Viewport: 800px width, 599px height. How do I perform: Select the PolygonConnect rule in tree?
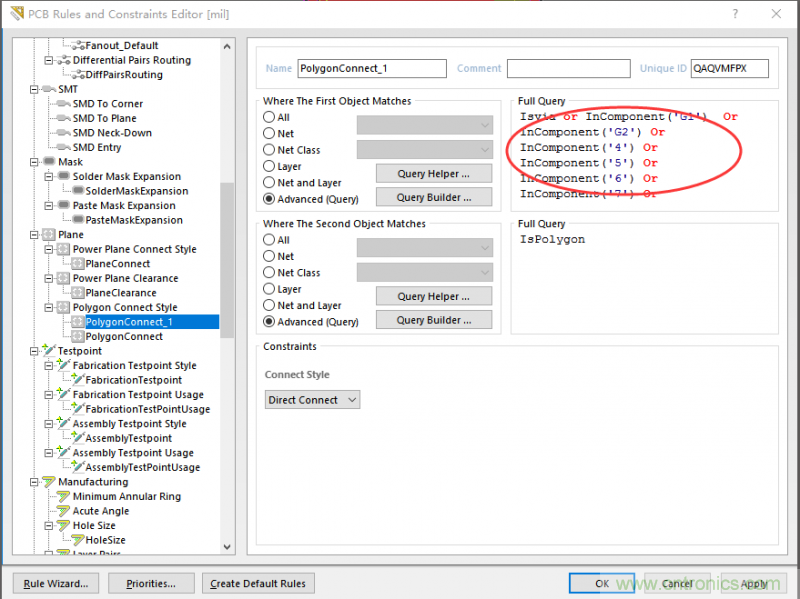(x=124, y=337)
